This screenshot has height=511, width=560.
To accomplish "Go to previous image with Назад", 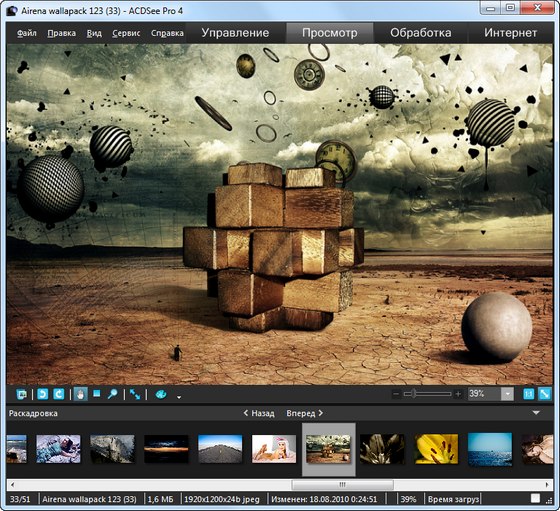I will 259,413.
